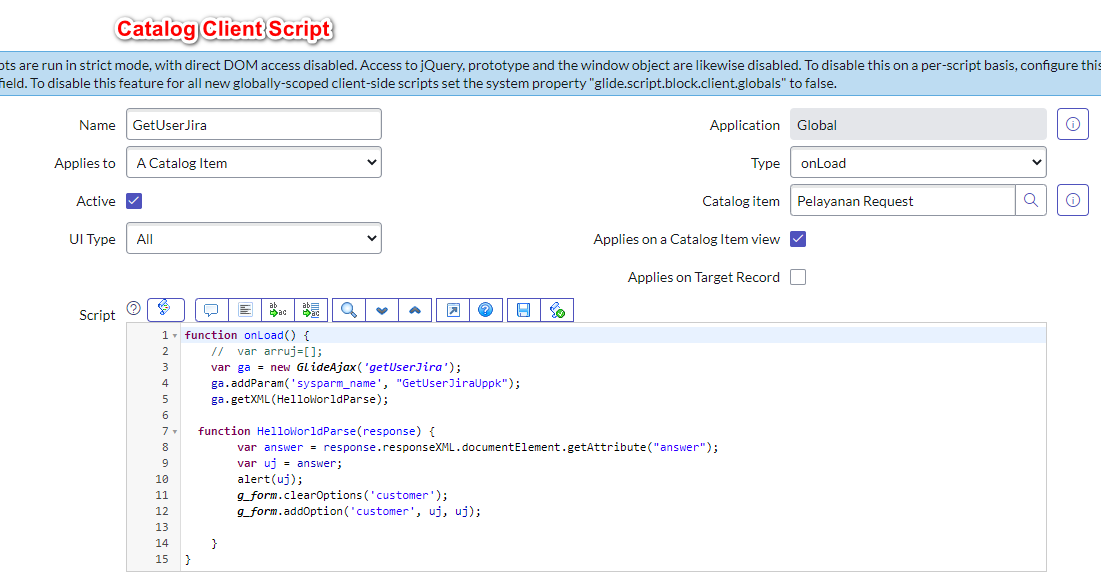Screen dimensions: 1101x583
Task: Click the info icon beside Catalog item
Action: click(x=1073, y=200)
